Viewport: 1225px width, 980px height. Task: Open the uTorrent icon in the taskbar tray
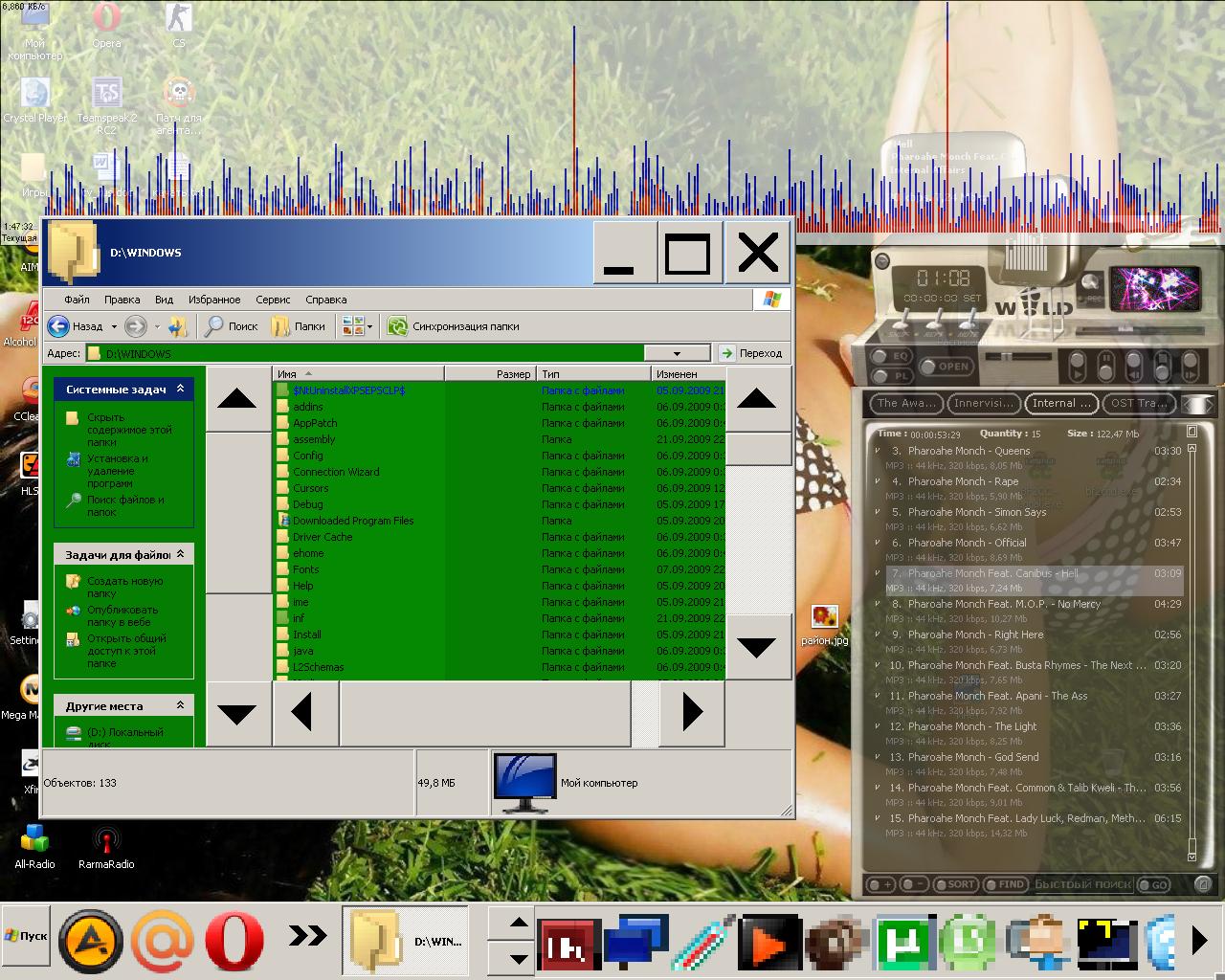click(x=902, y=942)
